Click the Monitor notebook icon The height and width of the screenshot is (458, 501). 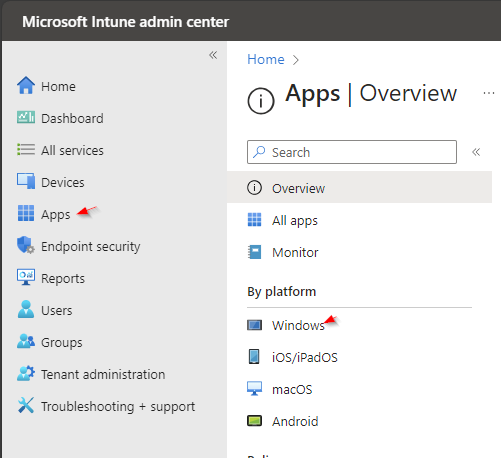[x=254, y=252]
